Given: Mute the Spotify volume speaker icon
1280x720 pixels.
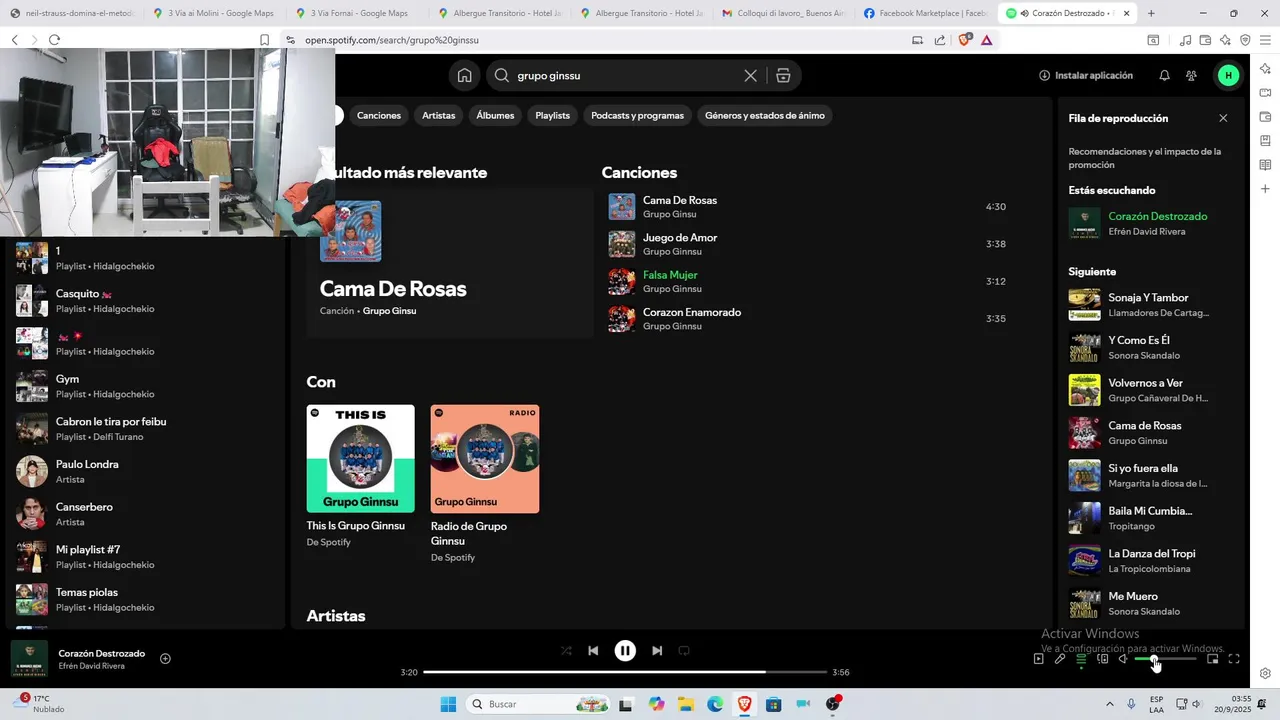Looking at the screenshot, I should [x=1123, y=659].
